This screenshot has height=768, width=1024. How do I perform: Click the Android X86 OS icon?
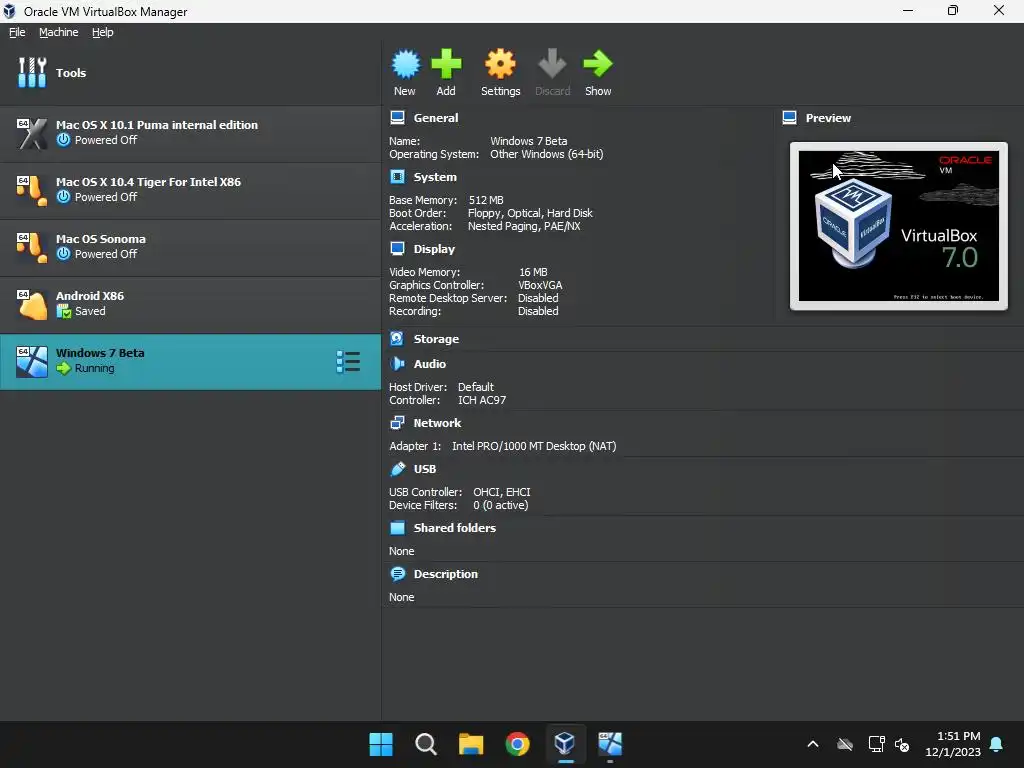point(31,304)
